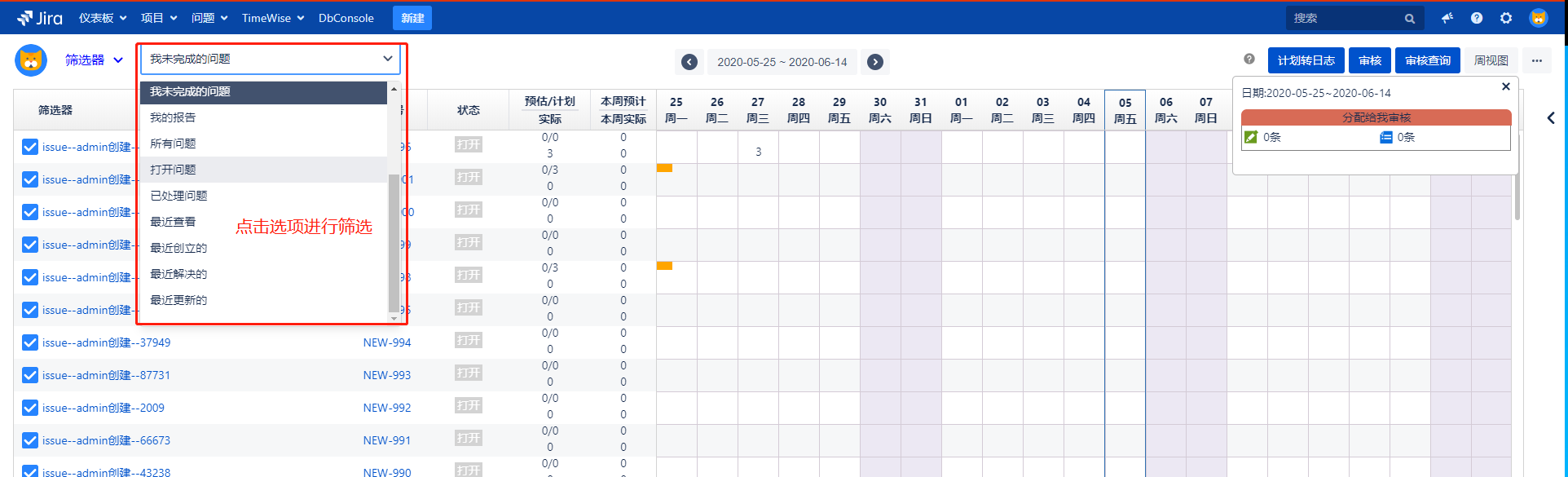
Task: Go to next date range arrow
Action: 875,62
